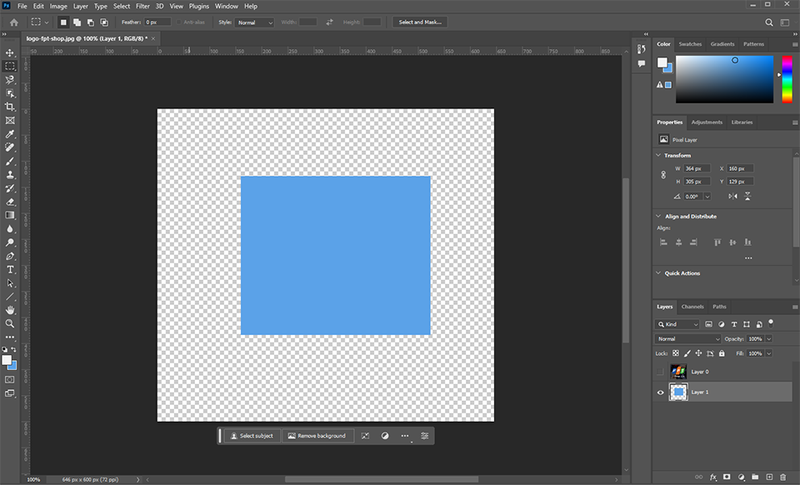
Task: Select the Pen tool
Action: point(10,256)
